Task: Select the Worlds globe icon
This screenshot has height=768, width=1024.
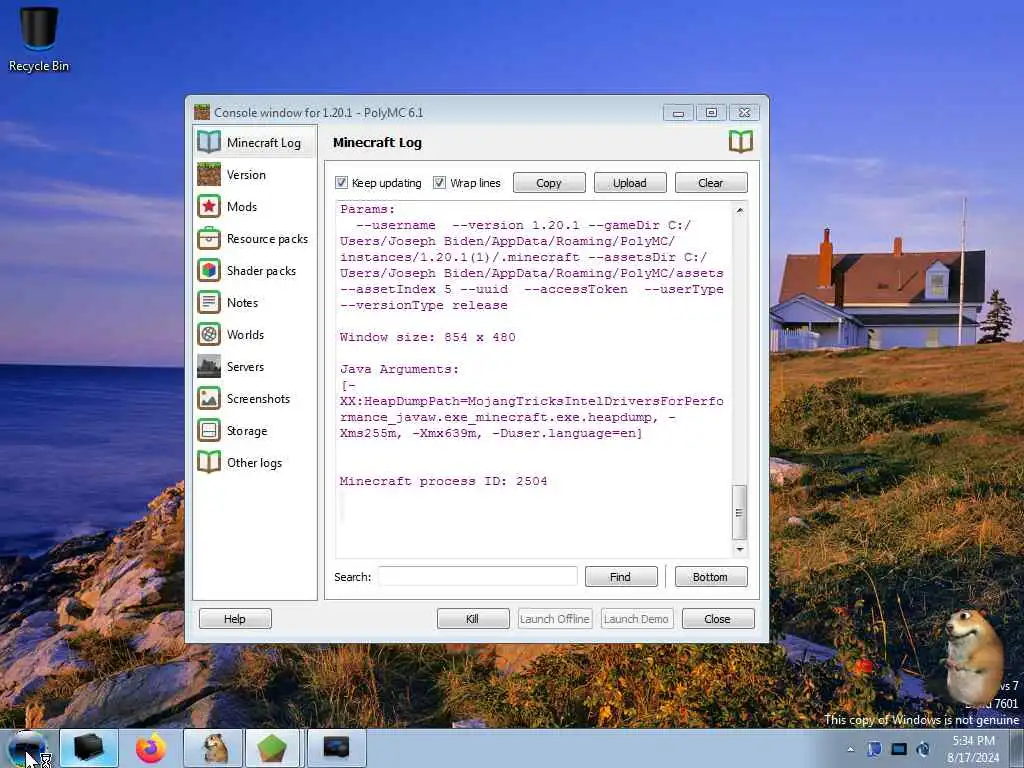Action: coord(209,334)
